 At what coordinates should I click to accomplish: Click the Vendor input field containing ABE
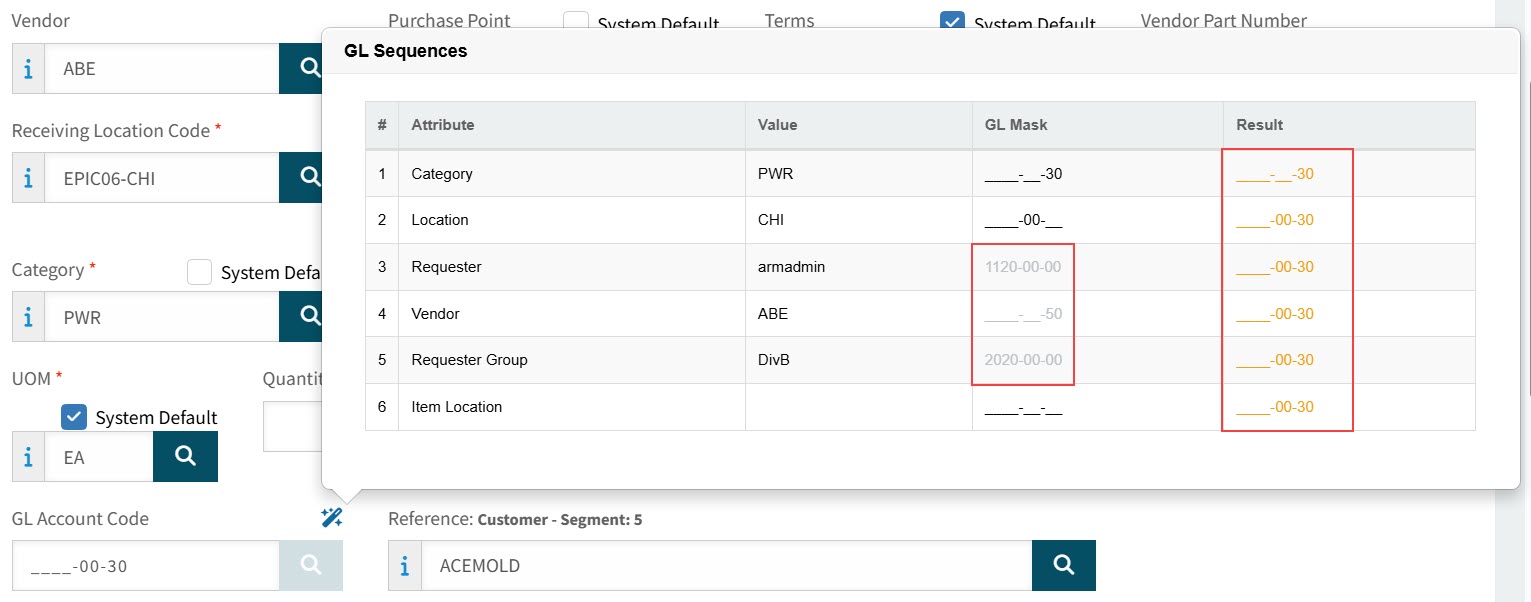pos(160,69)
